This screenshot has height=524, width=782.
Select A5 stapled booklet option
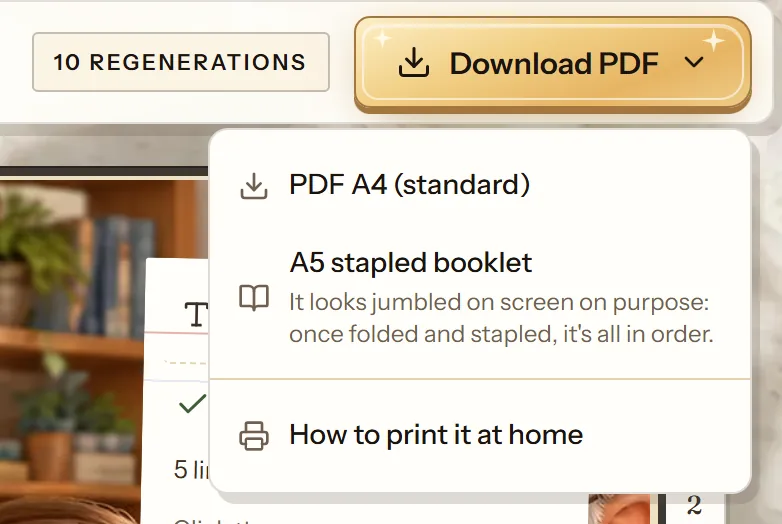(x=480, y=298)
